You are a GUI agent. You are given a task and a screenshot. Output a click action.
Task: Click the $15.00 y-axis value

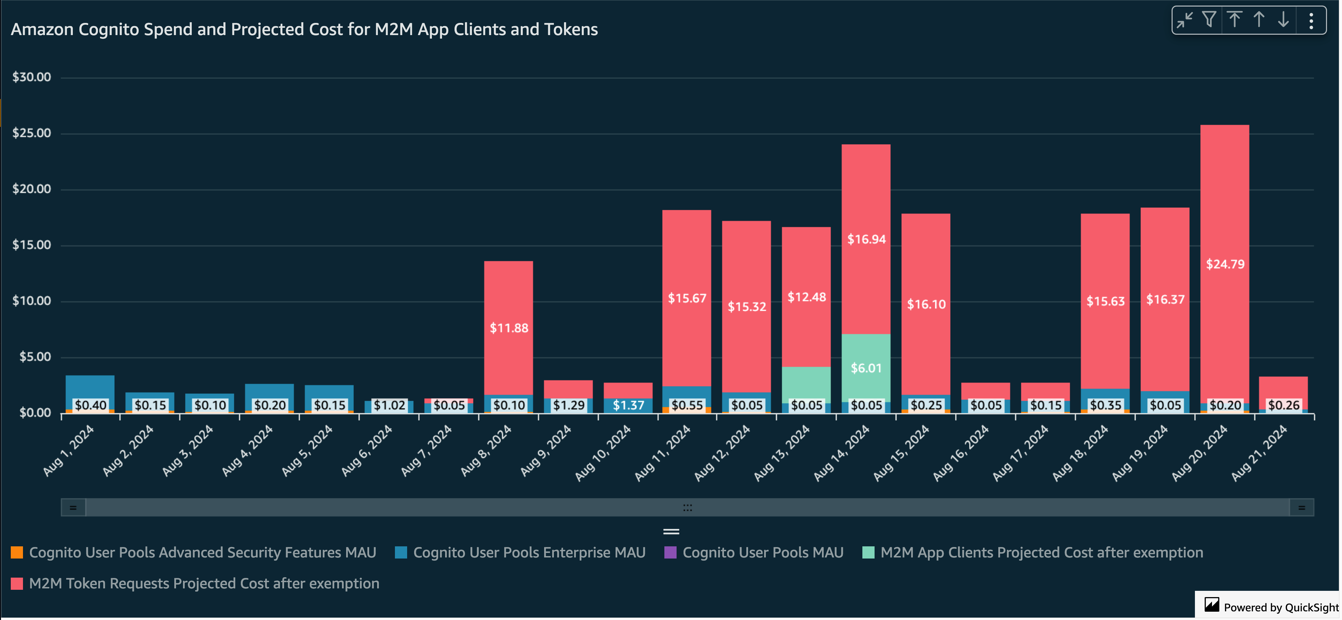point(31,245)
